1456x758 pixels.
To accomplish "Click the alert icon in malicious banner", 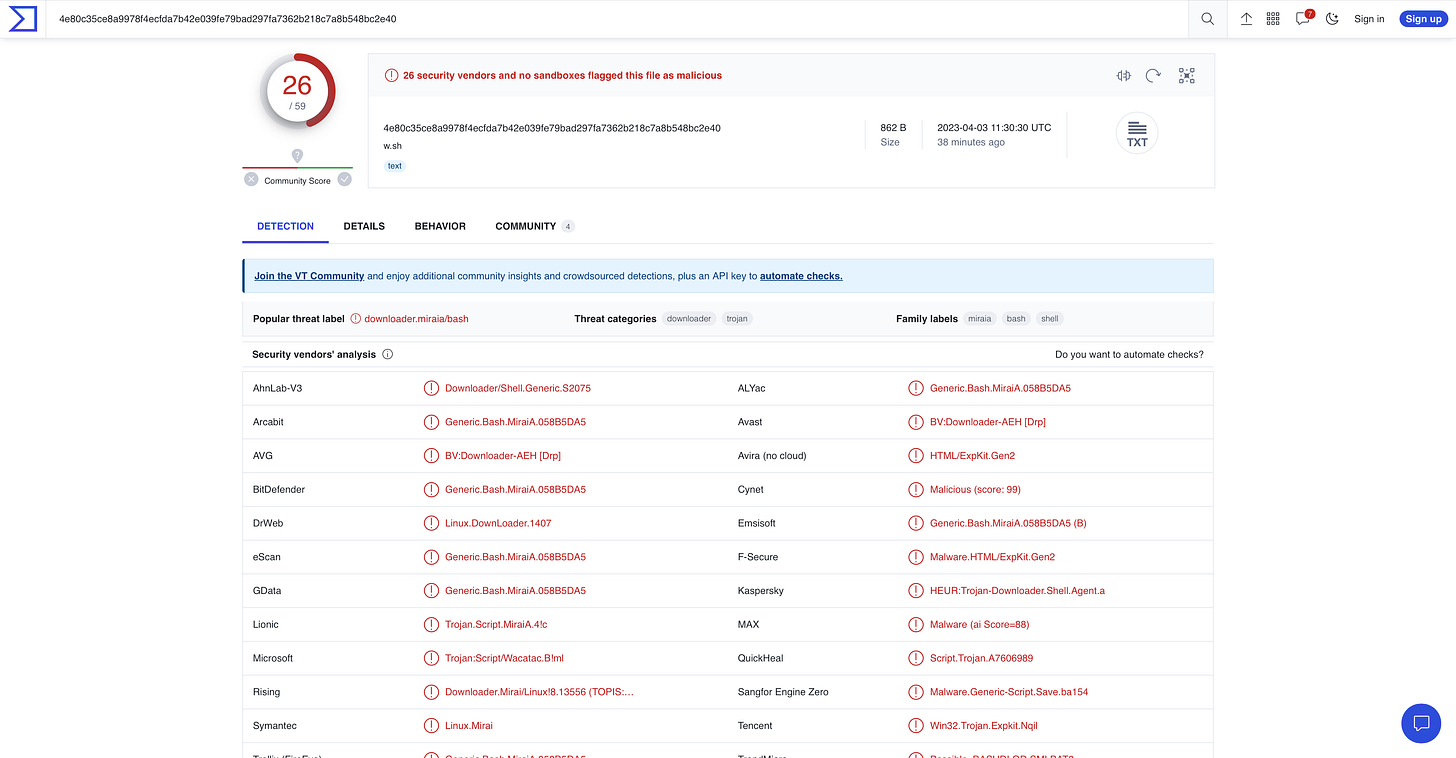I will pyautogui.click(x=391, y=76).
